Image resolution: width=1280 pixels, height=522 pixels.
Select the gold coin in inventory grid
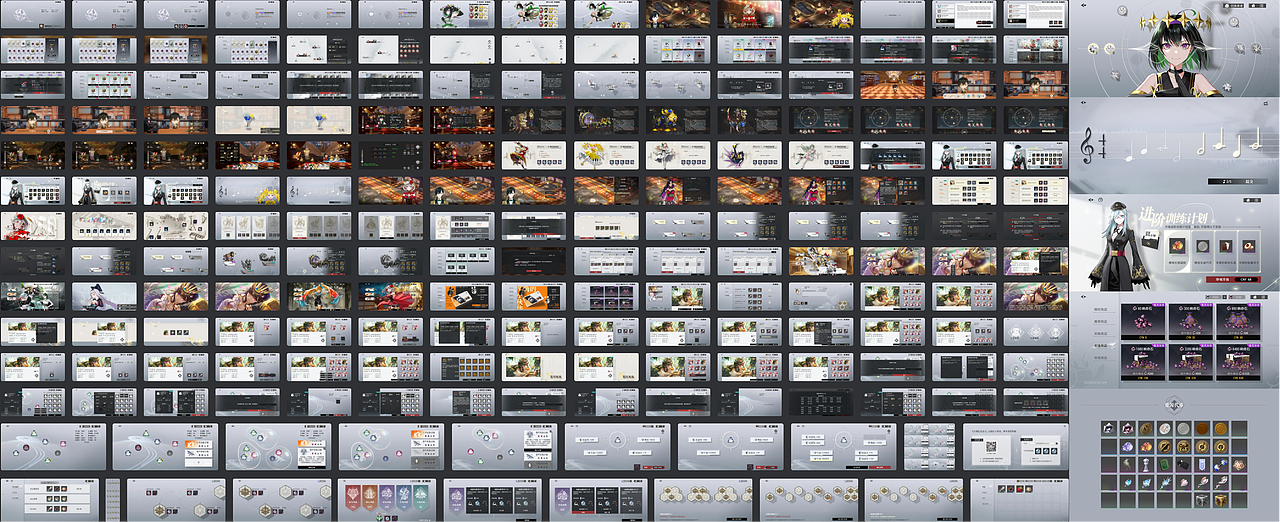tap(1221, 429)
